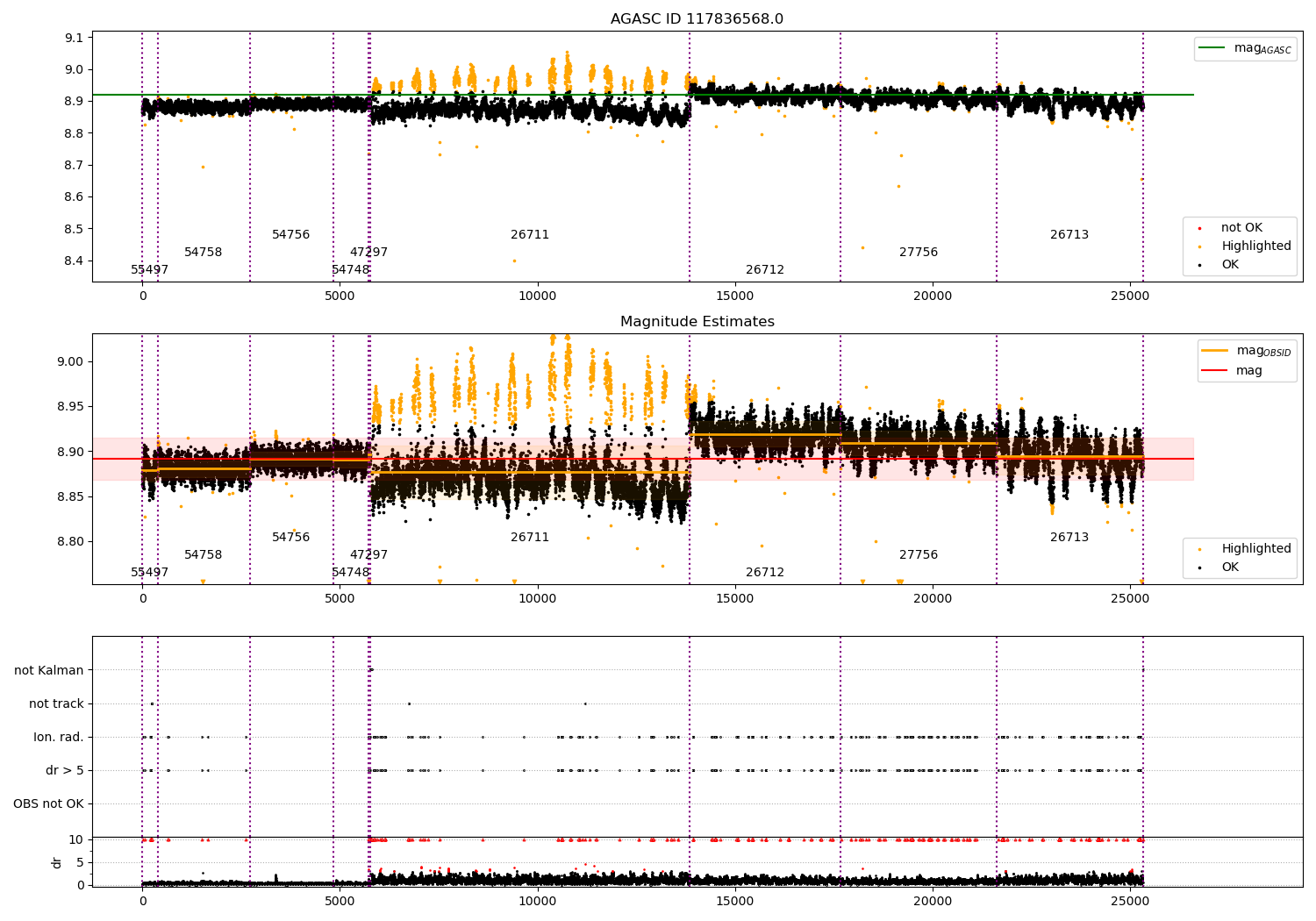This screenshot has height=921, width=1316.
Task: Select 'Highlighted' in the middle plot legend
Action: [x=1255, y=549]
